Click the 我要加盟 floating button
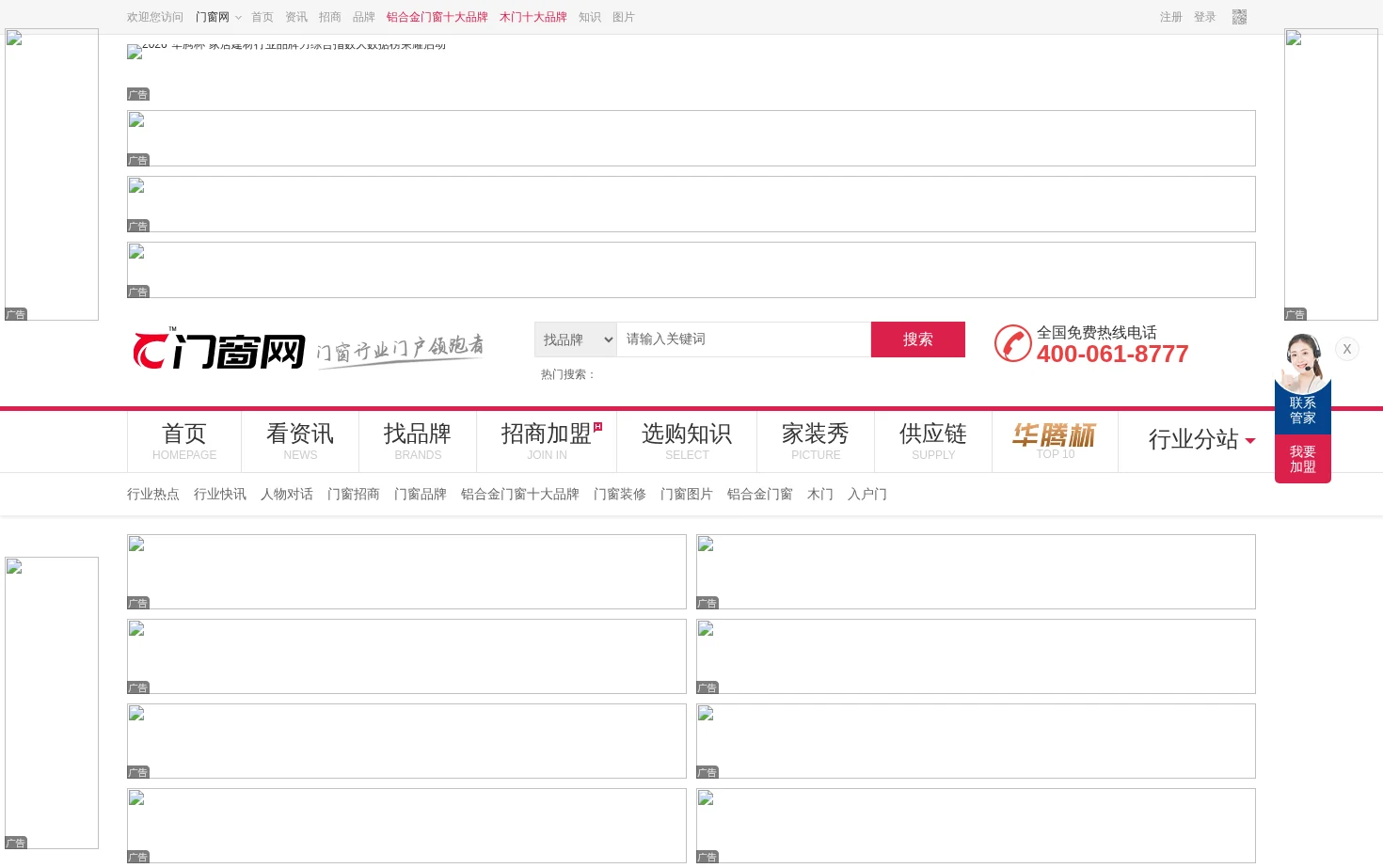Image resolution: width=1383 pixels, height=868 pixels. pos(1303,459)
